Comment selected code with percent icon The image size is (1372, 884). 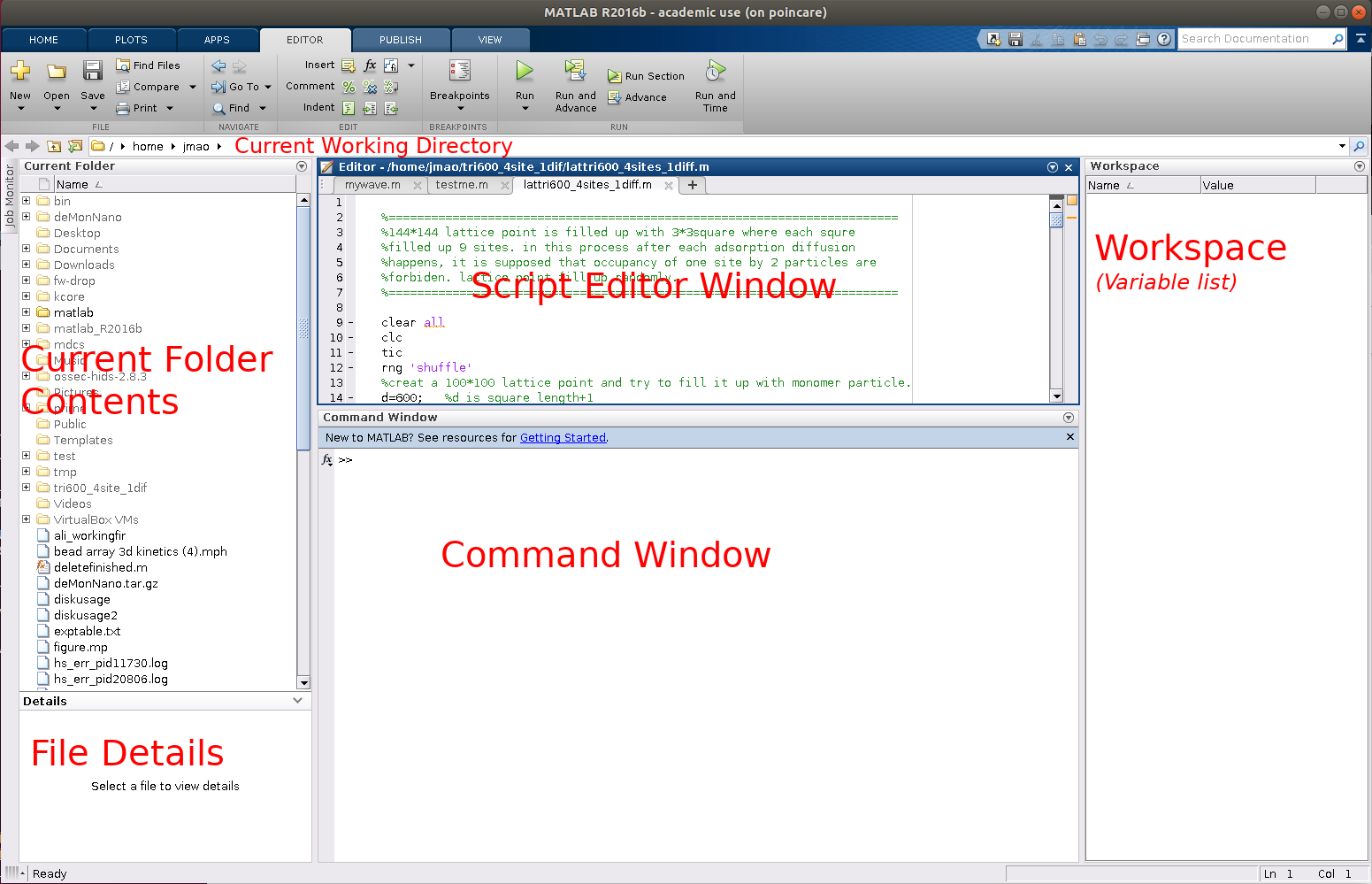coord(349,87)
